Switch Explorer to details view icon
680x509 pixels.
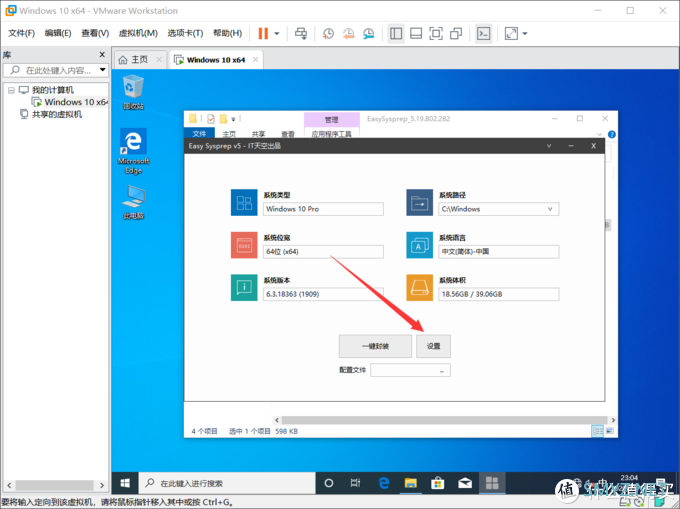tap(597, 431)
